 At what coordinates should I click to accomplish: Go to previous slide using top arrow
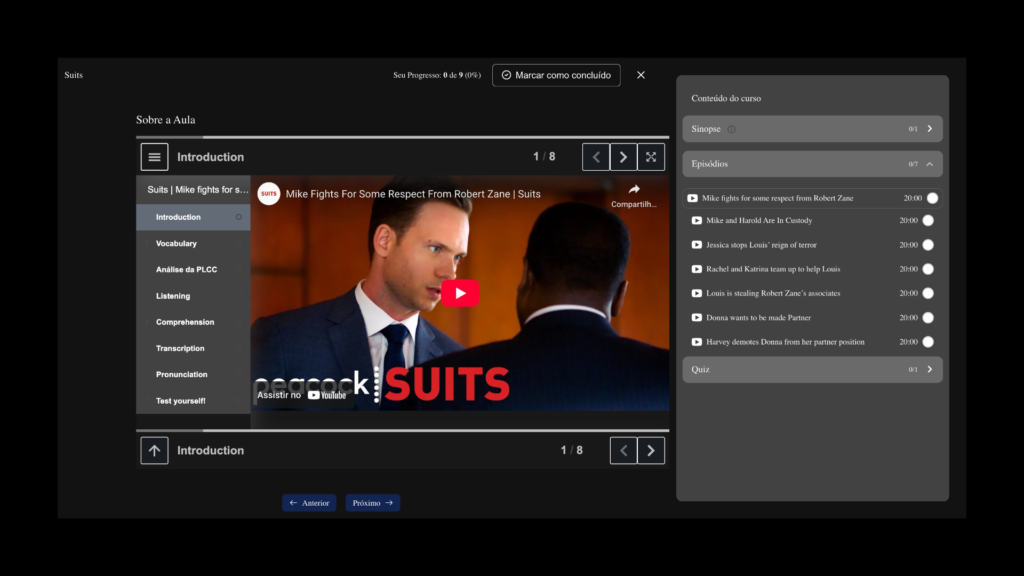(x=596, y=157)
